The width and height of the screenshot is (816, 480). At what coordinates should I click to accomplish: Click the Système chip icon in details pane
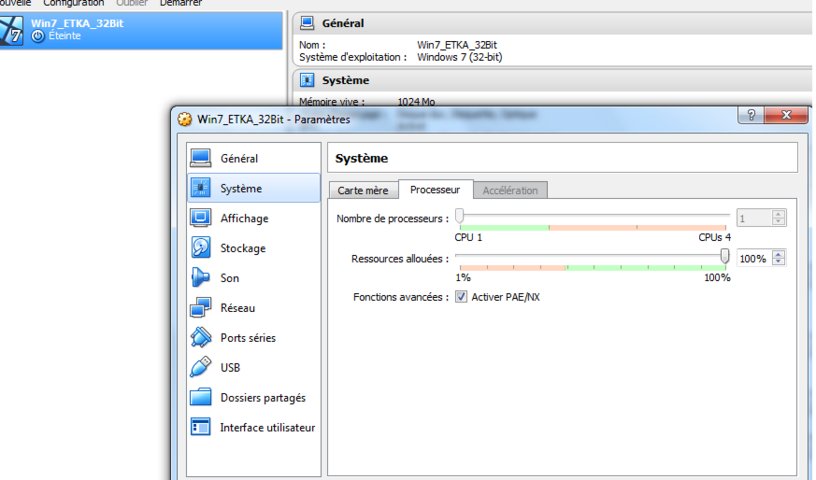click(x=308, y=80)
